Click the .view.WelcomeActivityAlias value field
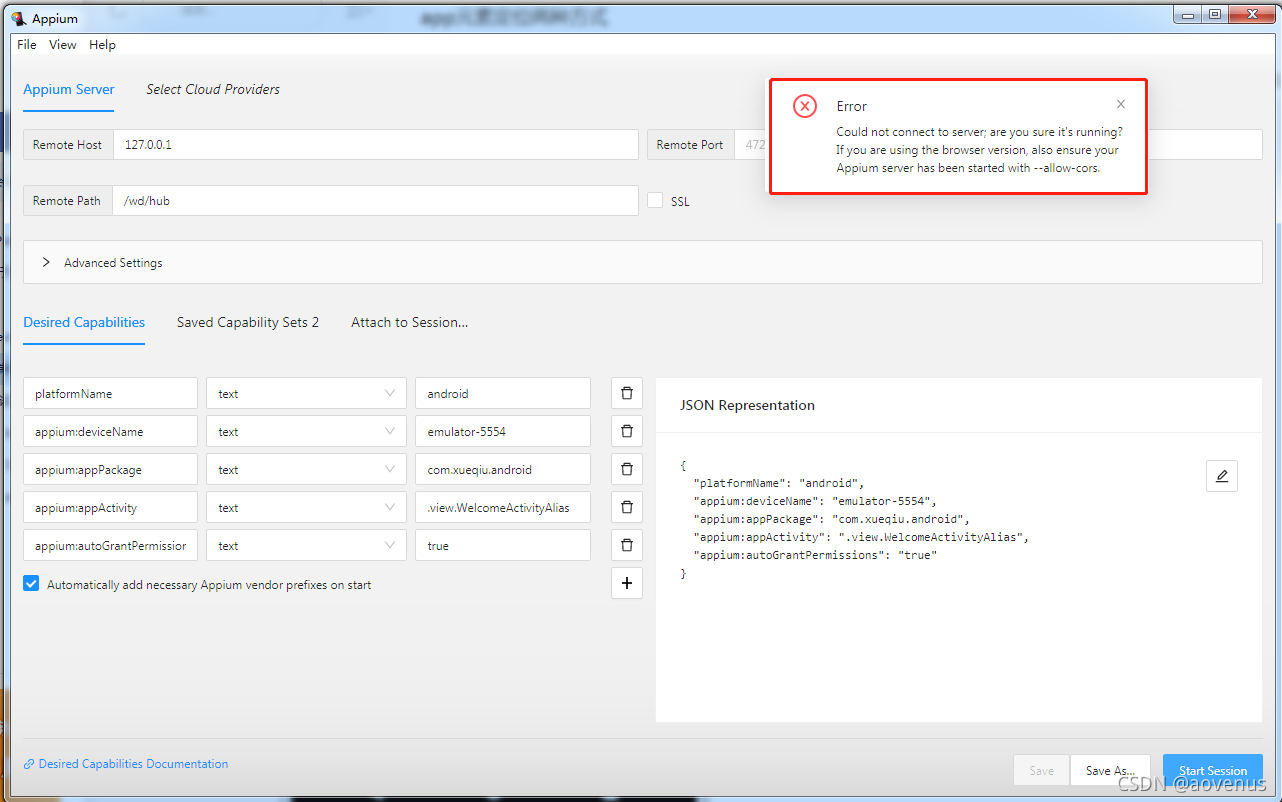 [503, 507]
